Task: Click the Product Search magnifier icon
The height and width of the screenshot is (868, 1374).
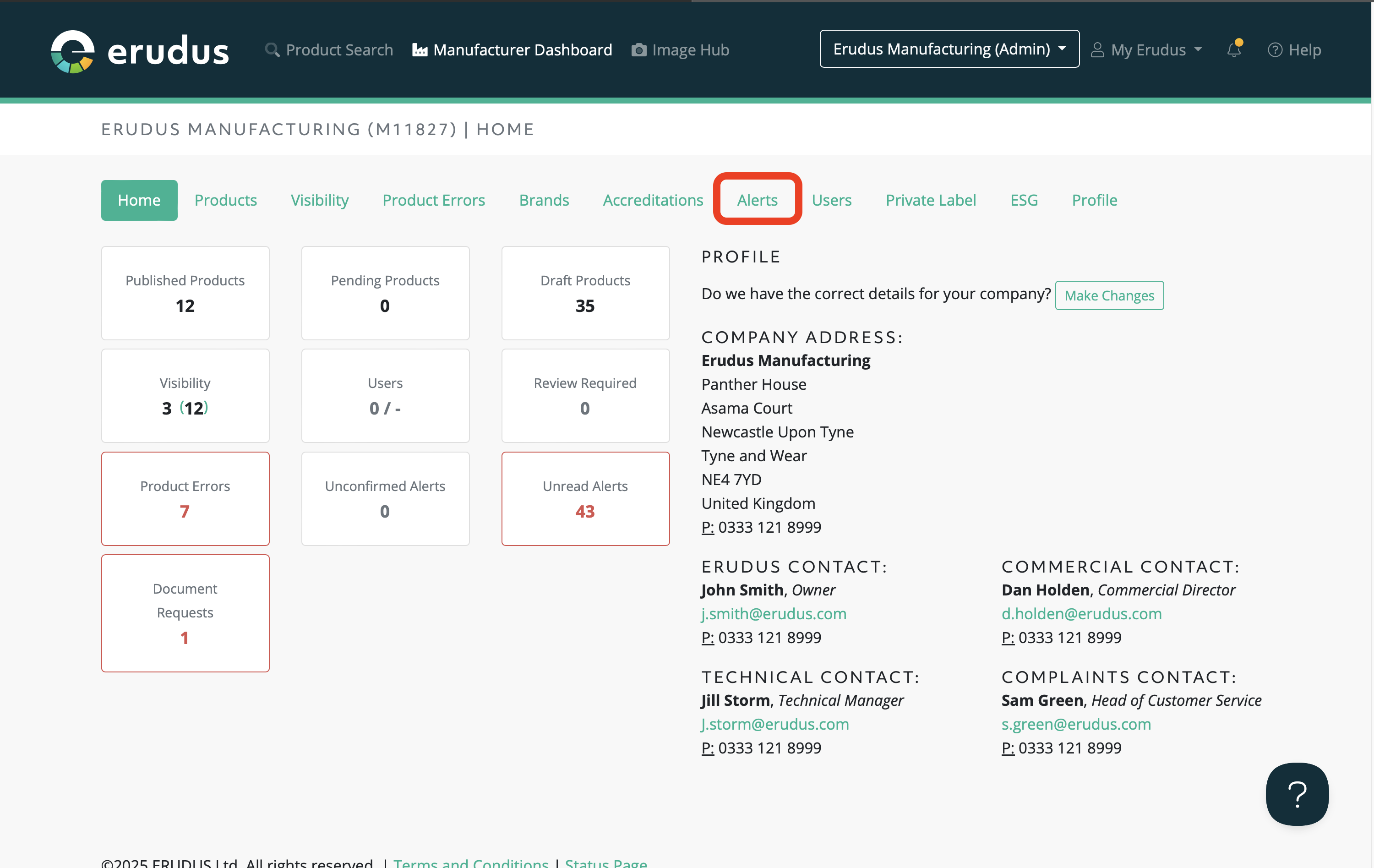Action: 272,50
